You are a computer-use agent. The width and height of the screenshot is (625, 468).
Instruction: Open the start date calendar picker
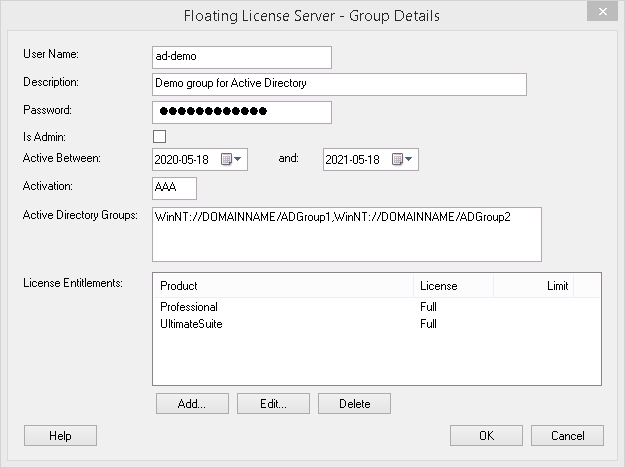232,159
